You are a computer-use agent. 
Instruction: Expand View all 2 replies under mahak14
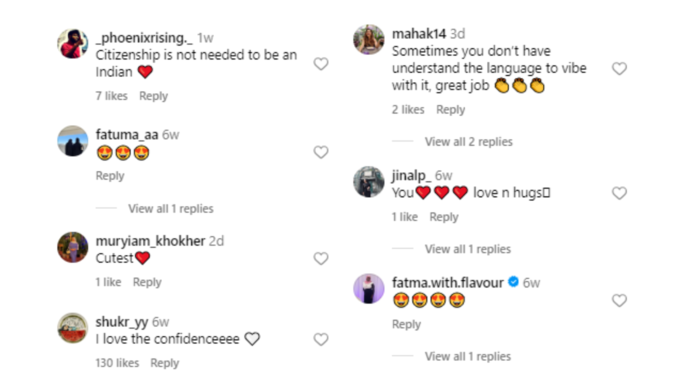tap(468, 142)
